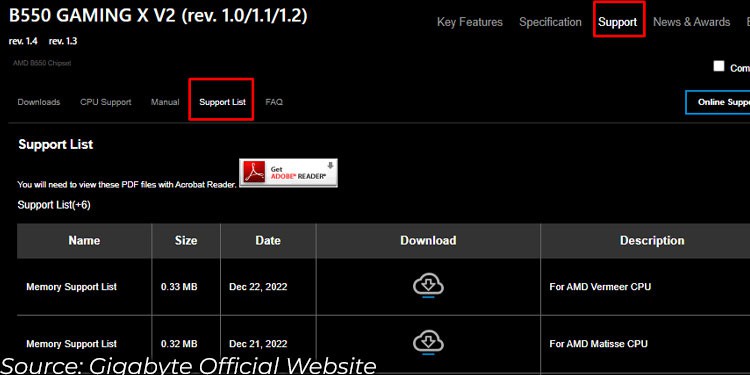Switch to the Downloads sub-tab

pos(39,102)
